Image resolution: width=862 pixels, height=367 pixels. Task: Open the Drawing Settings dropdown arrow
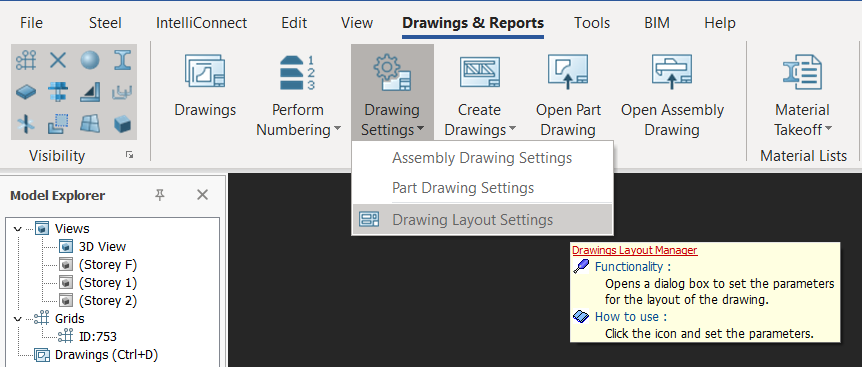(420, 130)
